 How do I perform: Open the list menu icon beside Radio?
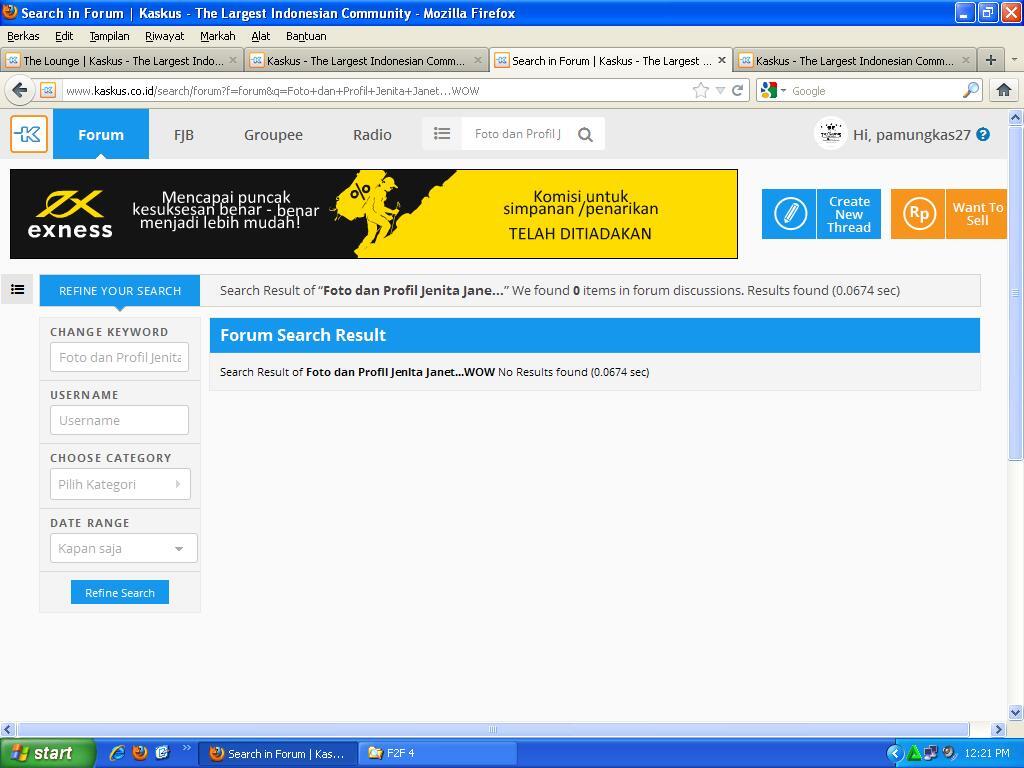442,134
